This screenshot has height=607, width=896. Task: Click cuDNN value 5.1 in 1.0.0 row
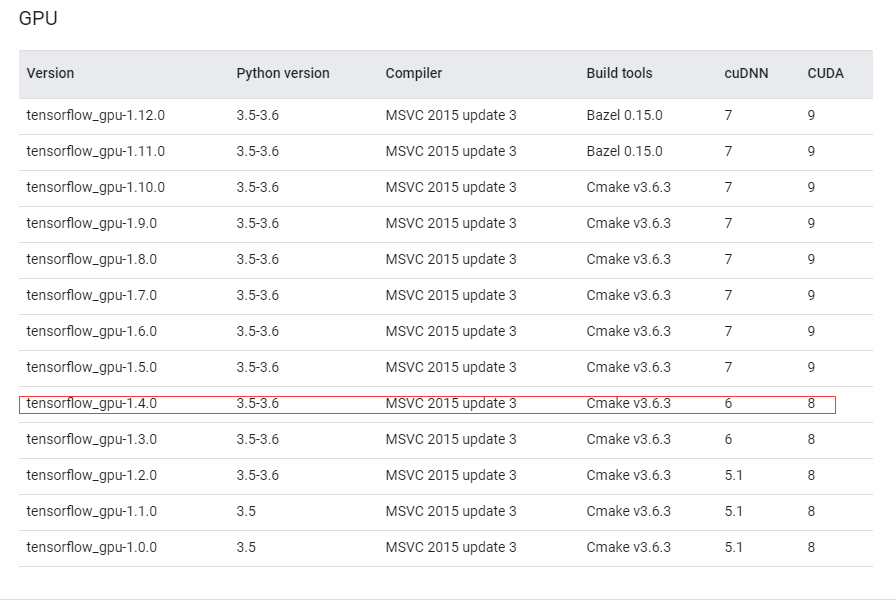[x=734, y=548]
